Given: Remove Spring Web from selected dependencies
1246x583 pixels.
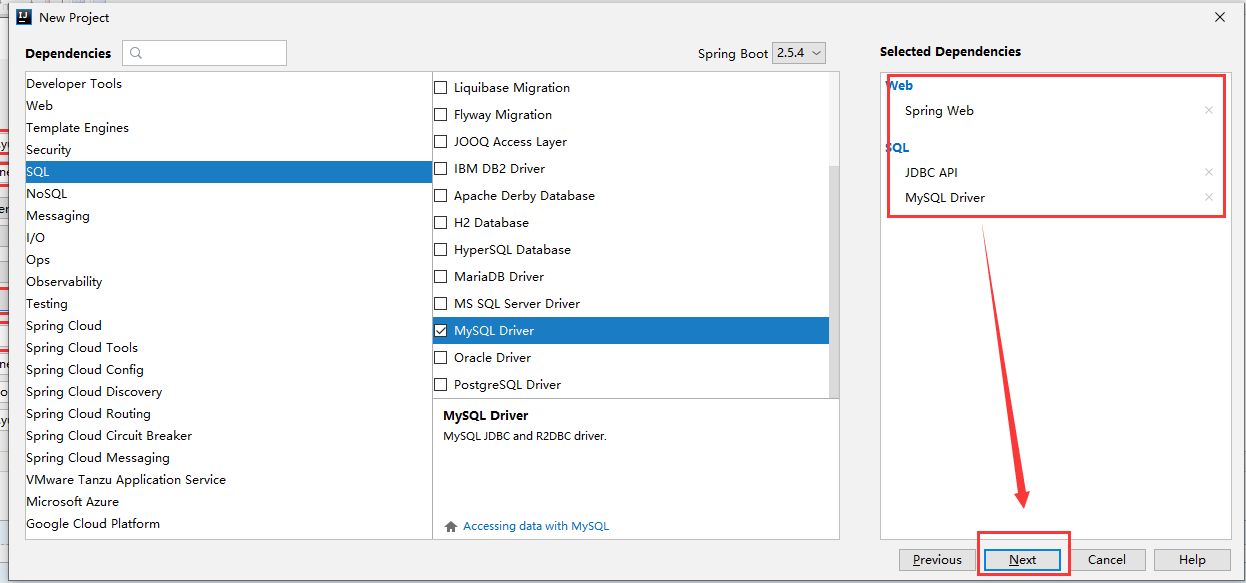Looking at the screenshot, I should 1208,111.
